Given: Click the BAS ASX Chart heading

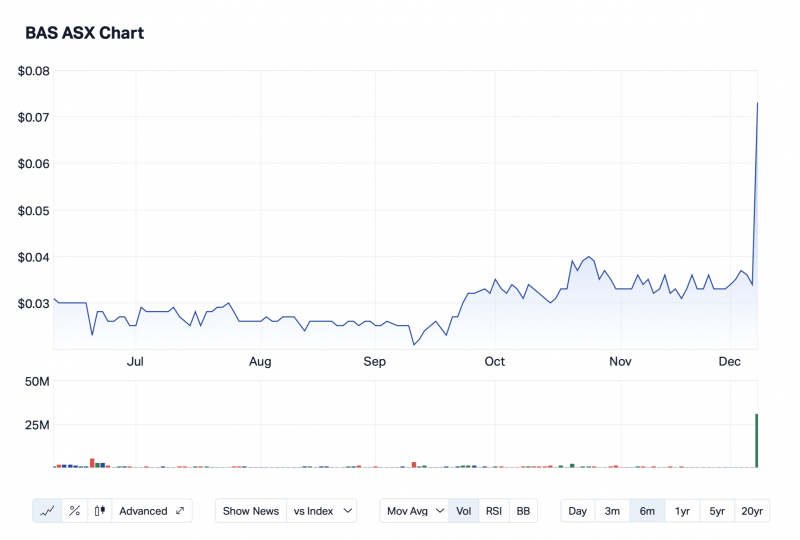Looking at the screenshot, I should (x=84, y=33).
